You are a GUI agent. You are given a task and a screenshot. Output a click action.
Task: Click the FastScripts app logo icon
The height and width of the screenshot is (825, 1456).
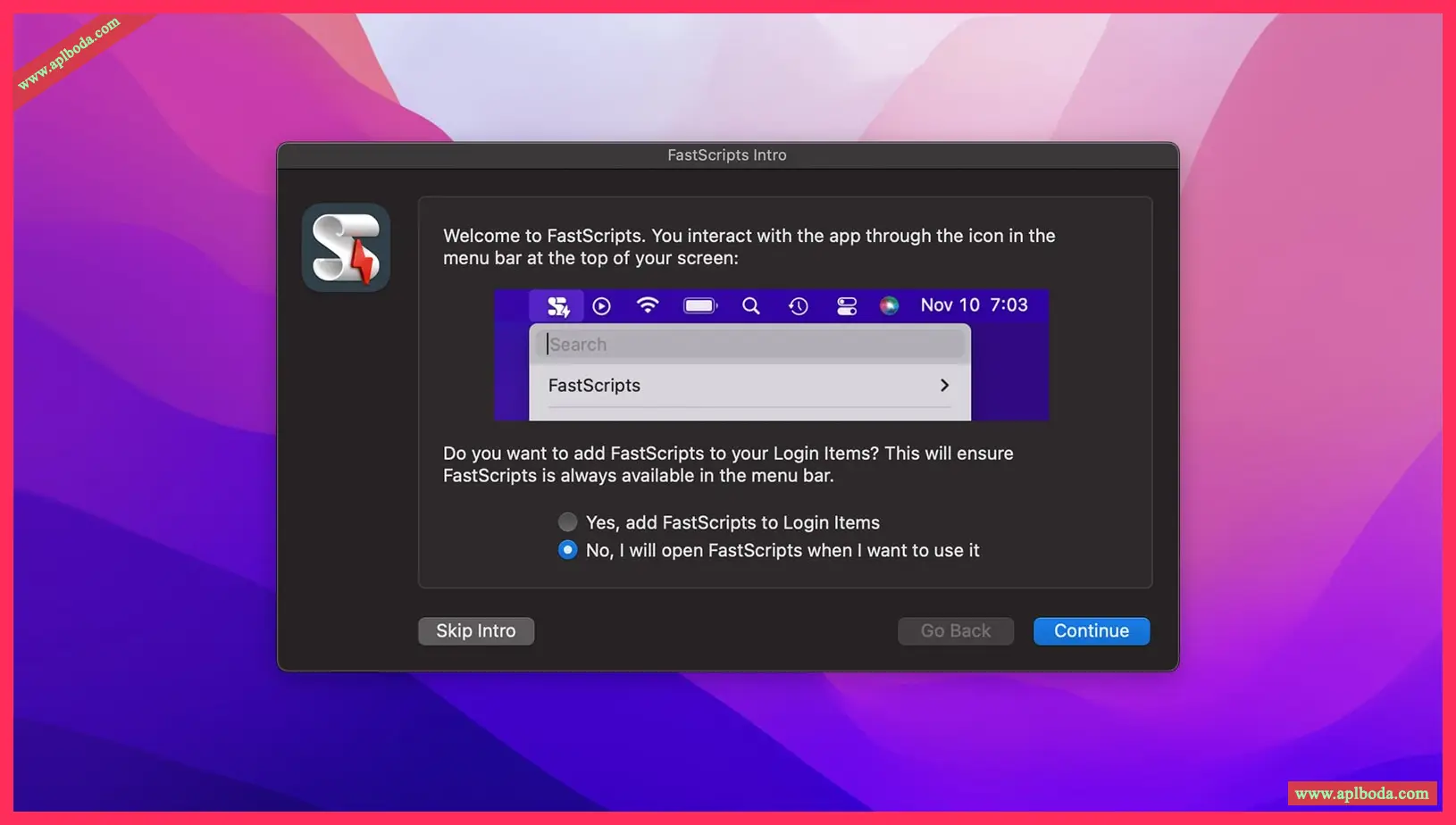346,247
